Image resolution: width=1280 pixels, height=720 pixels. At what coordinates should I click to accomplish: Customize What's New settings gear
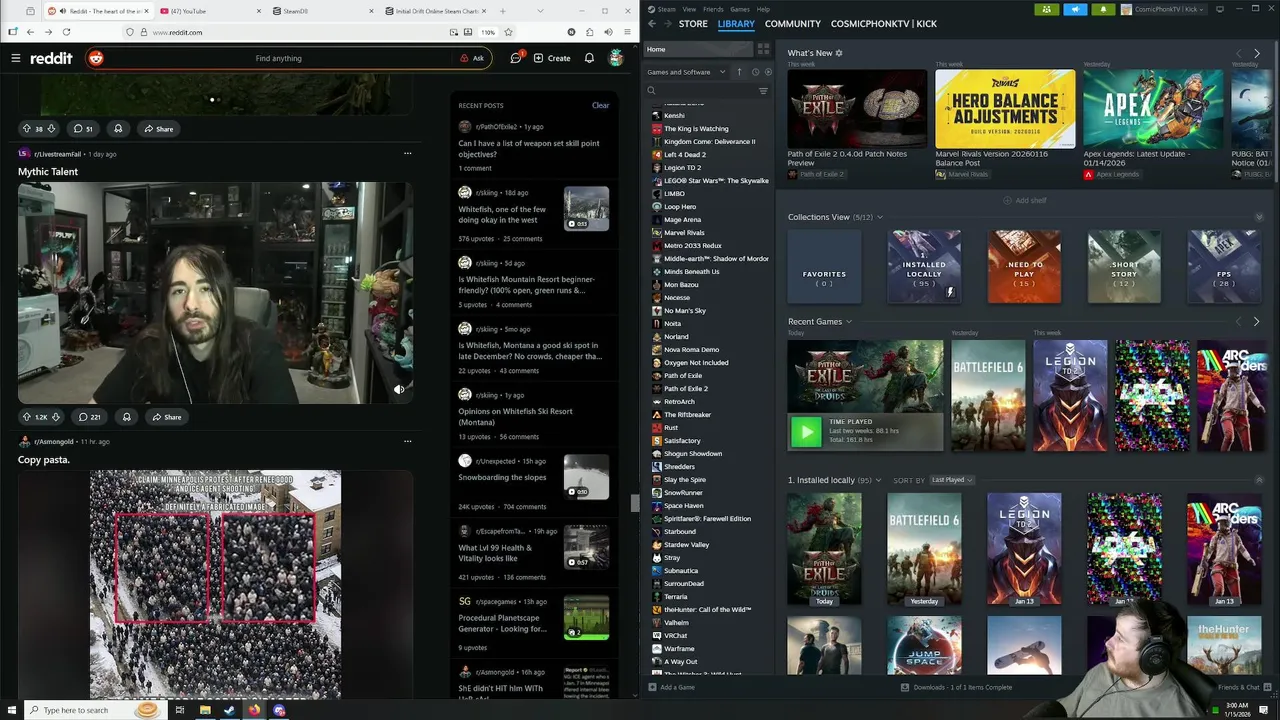coord(839,53)
